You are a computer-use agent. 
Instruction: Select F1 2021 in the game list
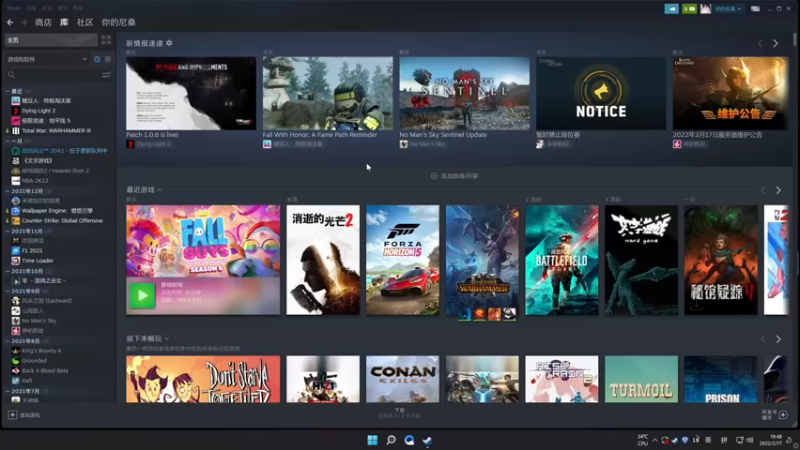click(x=32, y=251)
